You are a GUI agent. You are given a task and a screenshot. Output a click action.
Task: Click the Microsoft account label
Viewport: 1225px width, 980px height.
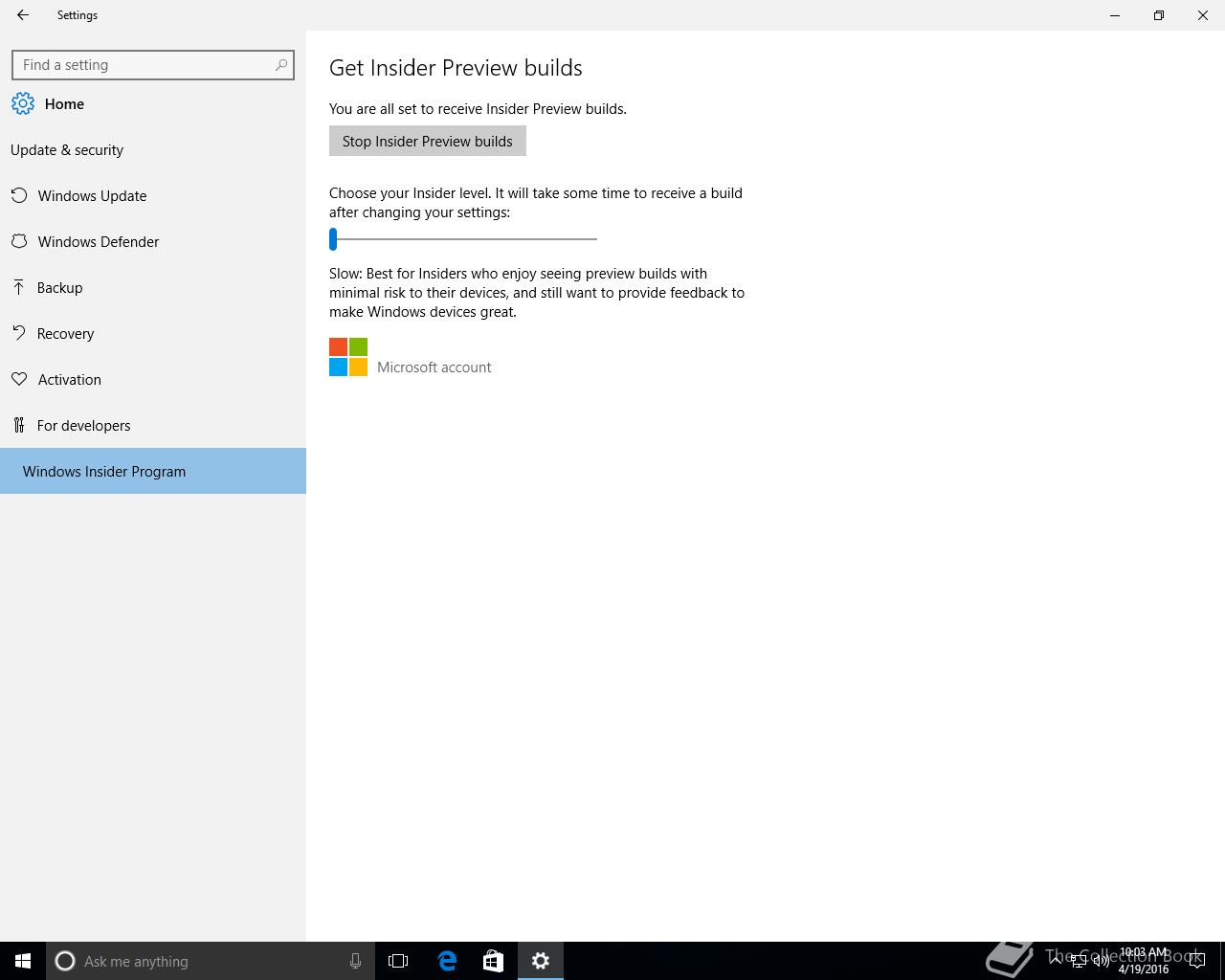pos(434,367)
